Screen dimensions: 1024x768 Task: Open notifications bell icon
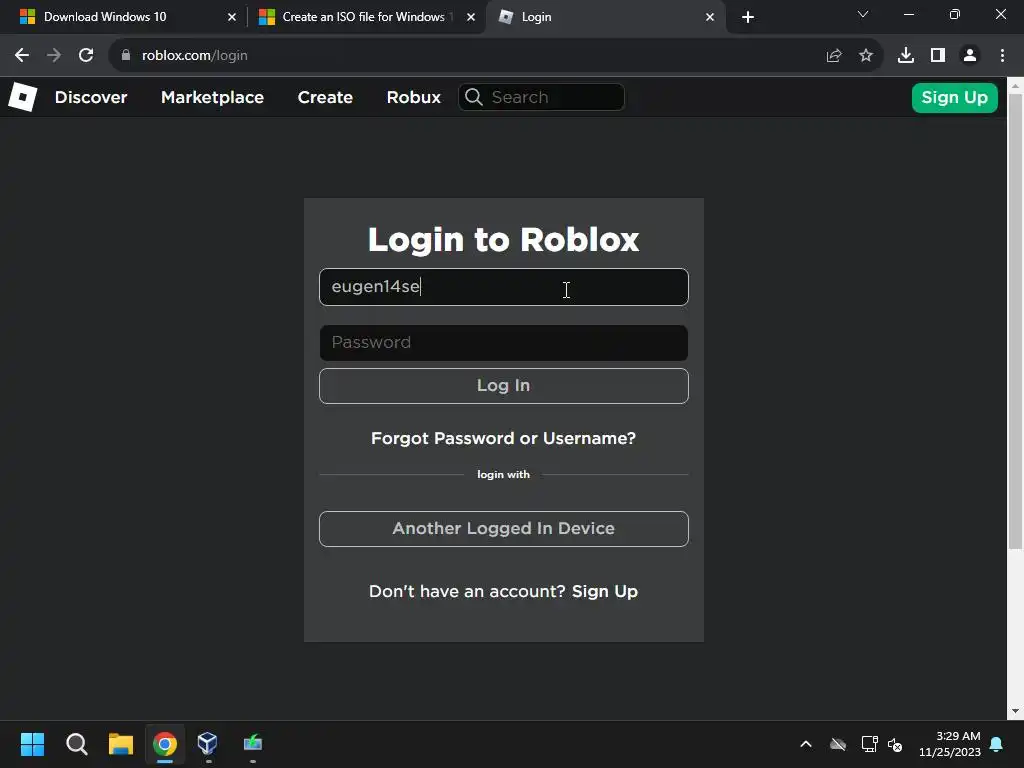pos(997,744)
